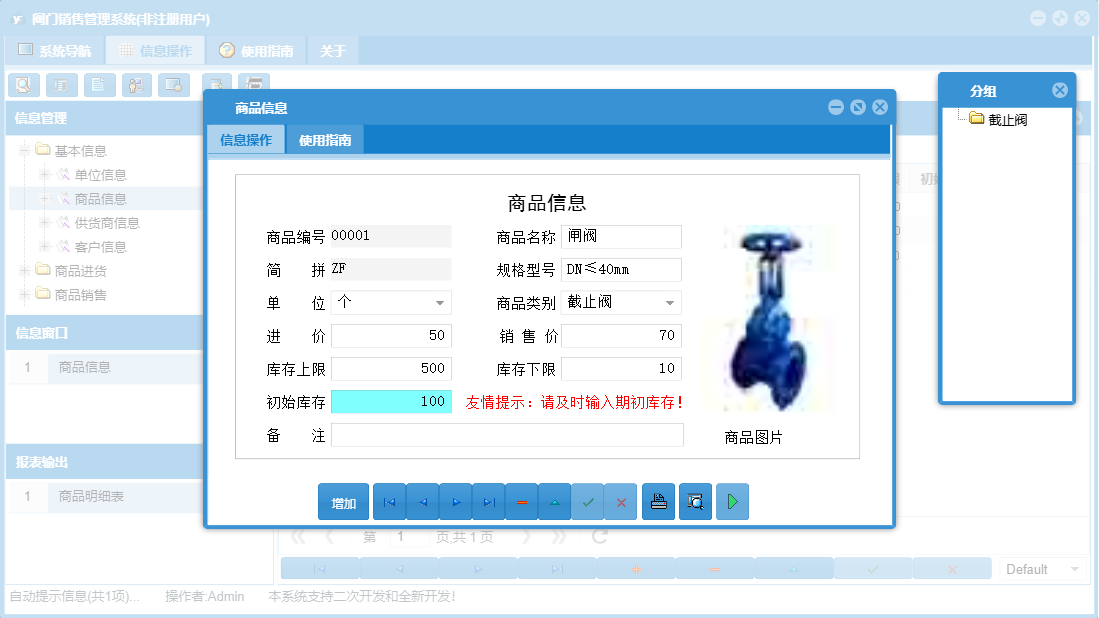Confirm edits with the green checkmark icon
This screenshot has width=1099, height=618.
click(x=588, y=501)
